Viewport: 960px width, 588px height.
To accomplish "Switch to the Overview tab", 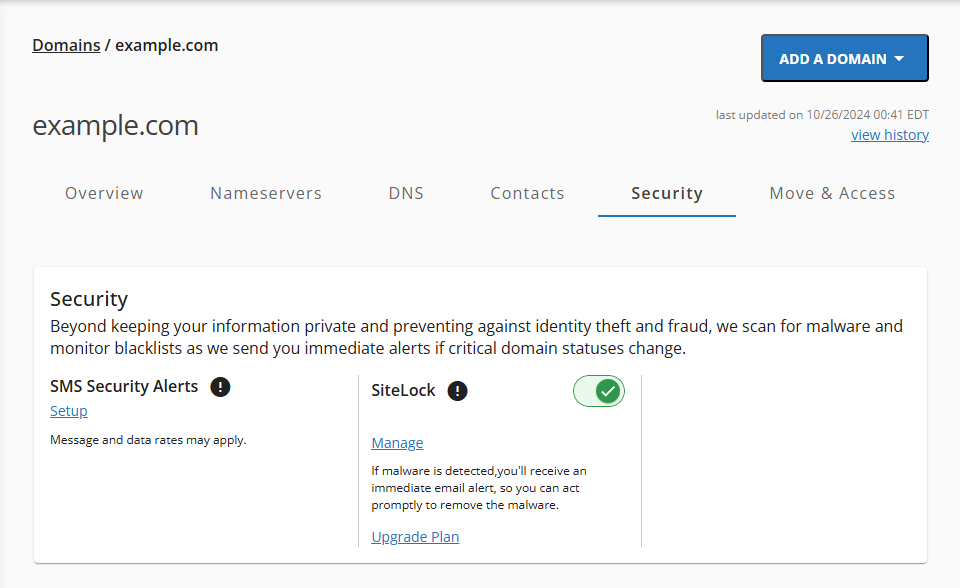I will pos(104,193).
